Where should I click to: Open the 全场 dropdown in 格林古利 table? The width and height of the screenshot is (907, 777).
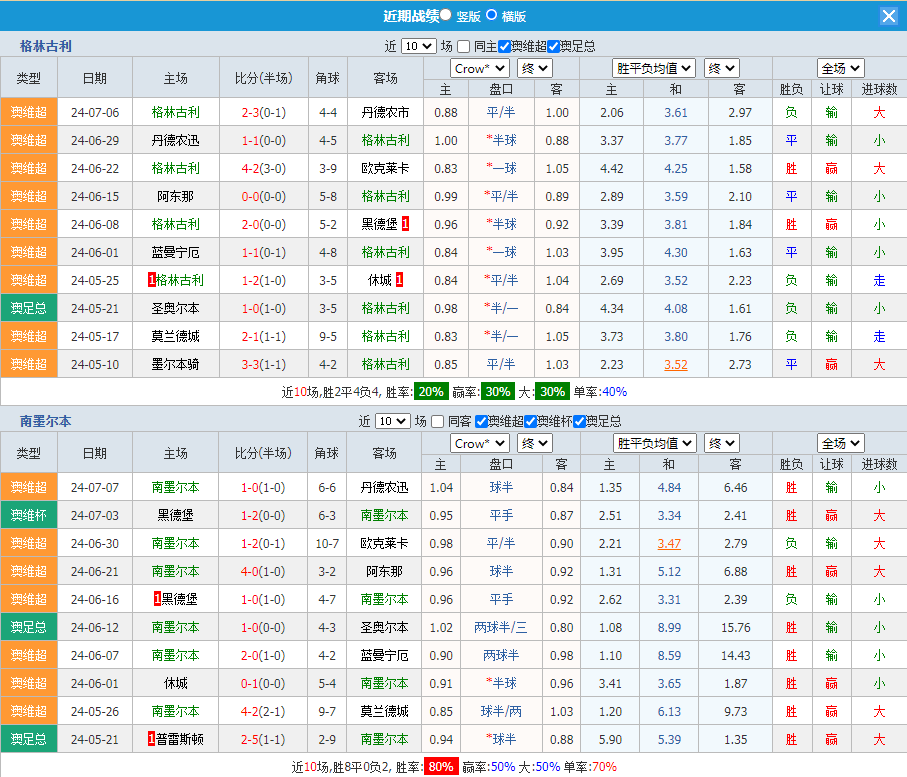tap(840, 68)
